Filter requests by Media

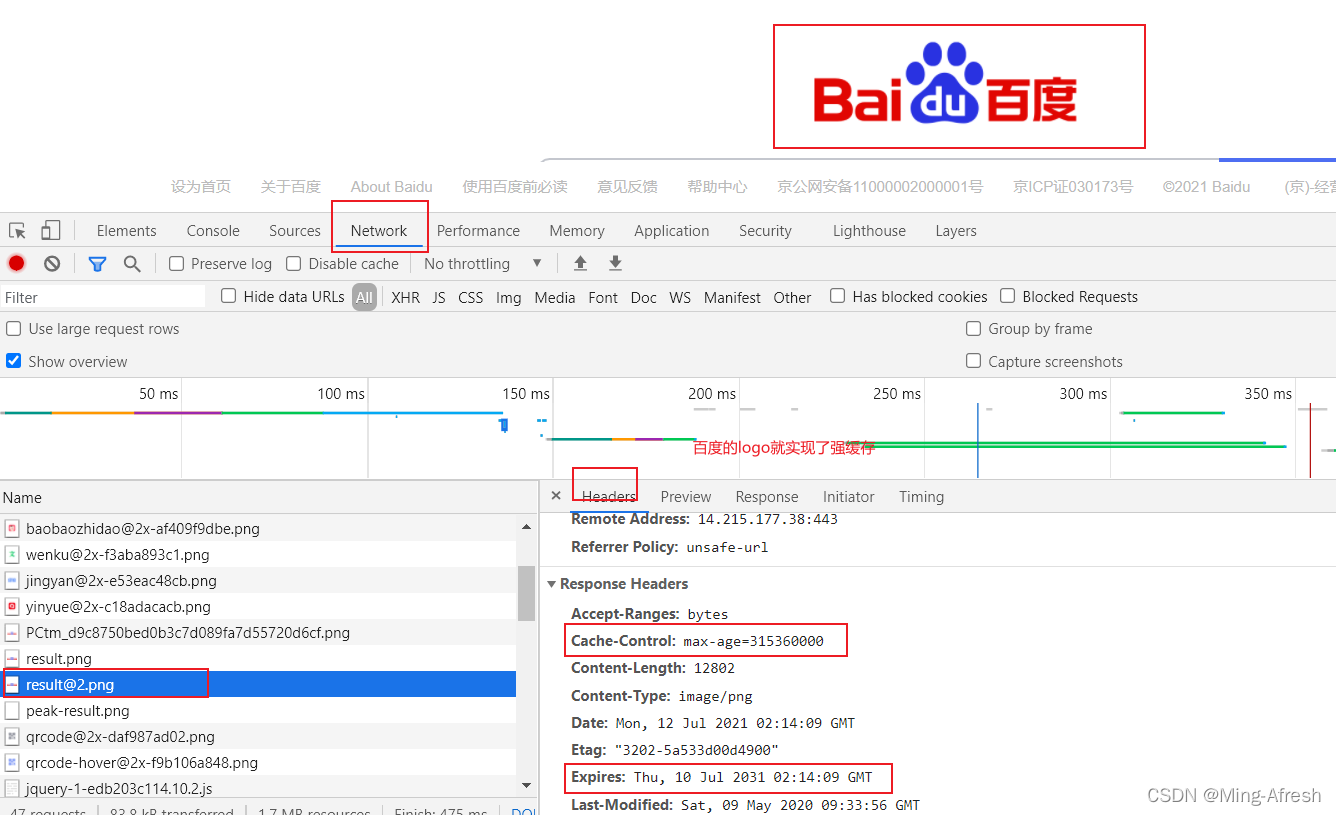tap(555, 297)
